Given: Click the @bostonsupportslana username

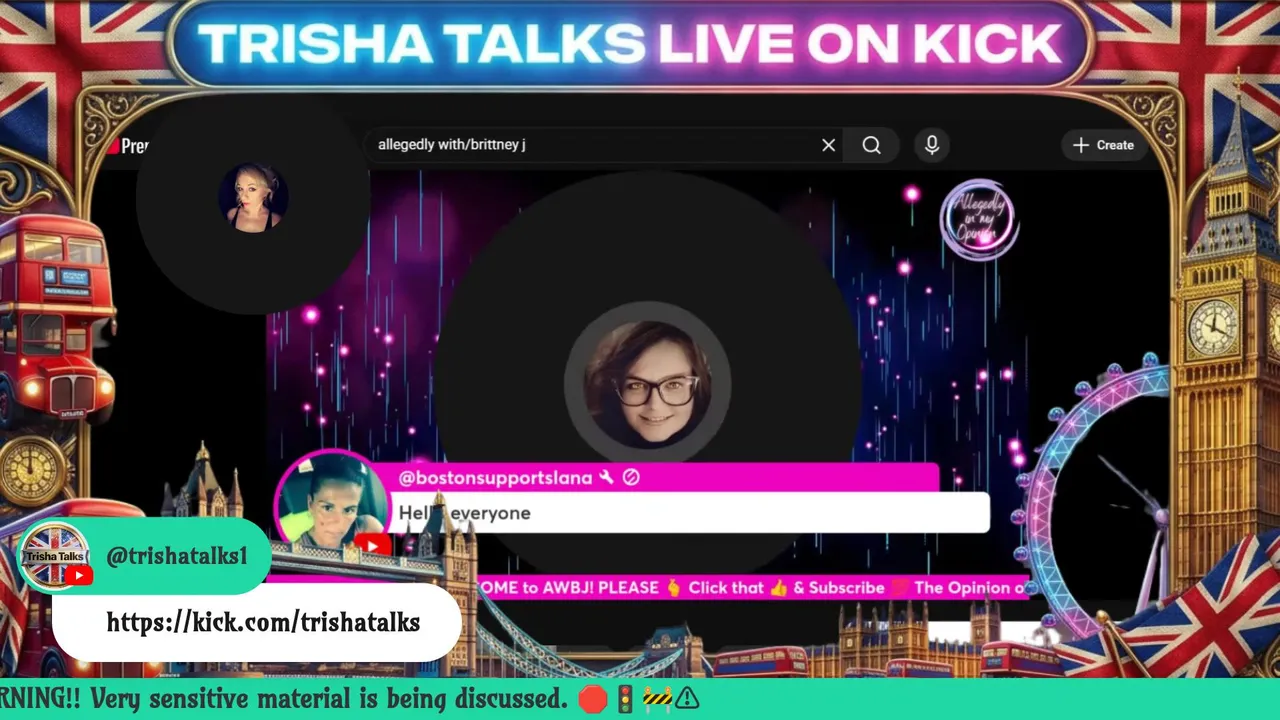Looking at the screenshot, I should click(x=495, y=478).
